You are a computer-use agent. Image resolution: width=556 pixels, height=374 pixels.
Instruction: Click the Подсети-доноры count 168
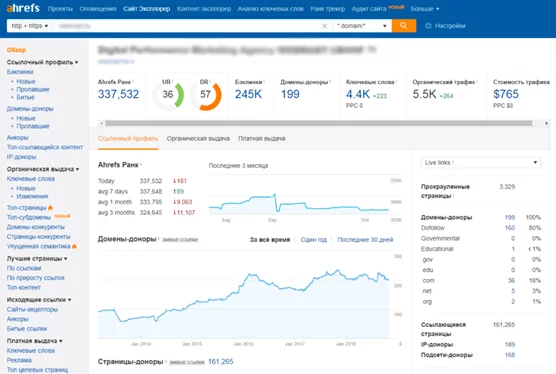(510, 355)
